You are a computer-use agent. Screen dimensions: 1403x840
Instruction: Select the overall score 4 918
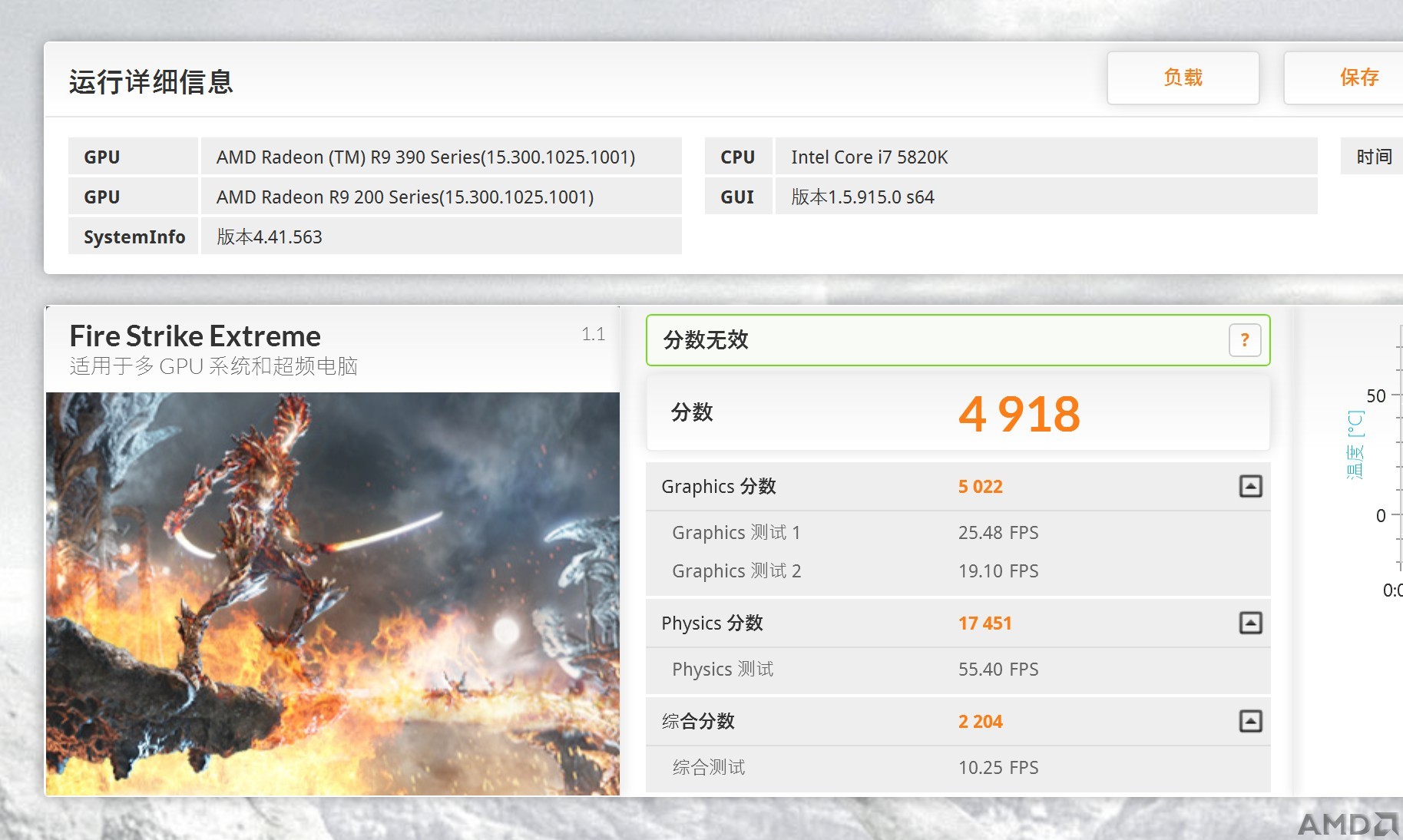1019,414
